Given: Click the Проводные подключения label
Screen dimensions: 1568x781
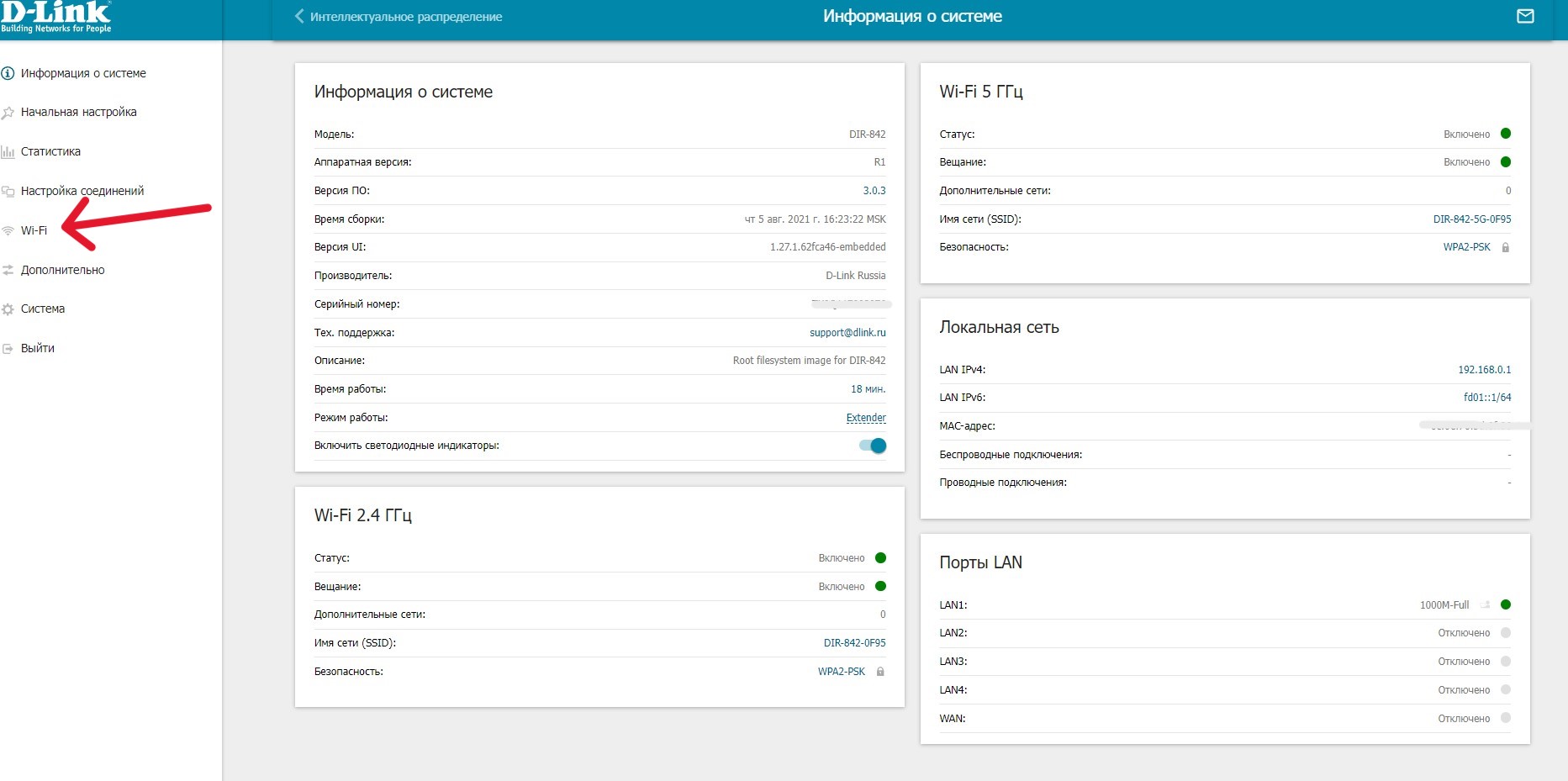Looking at the screenshot, I should point(1003,483).
